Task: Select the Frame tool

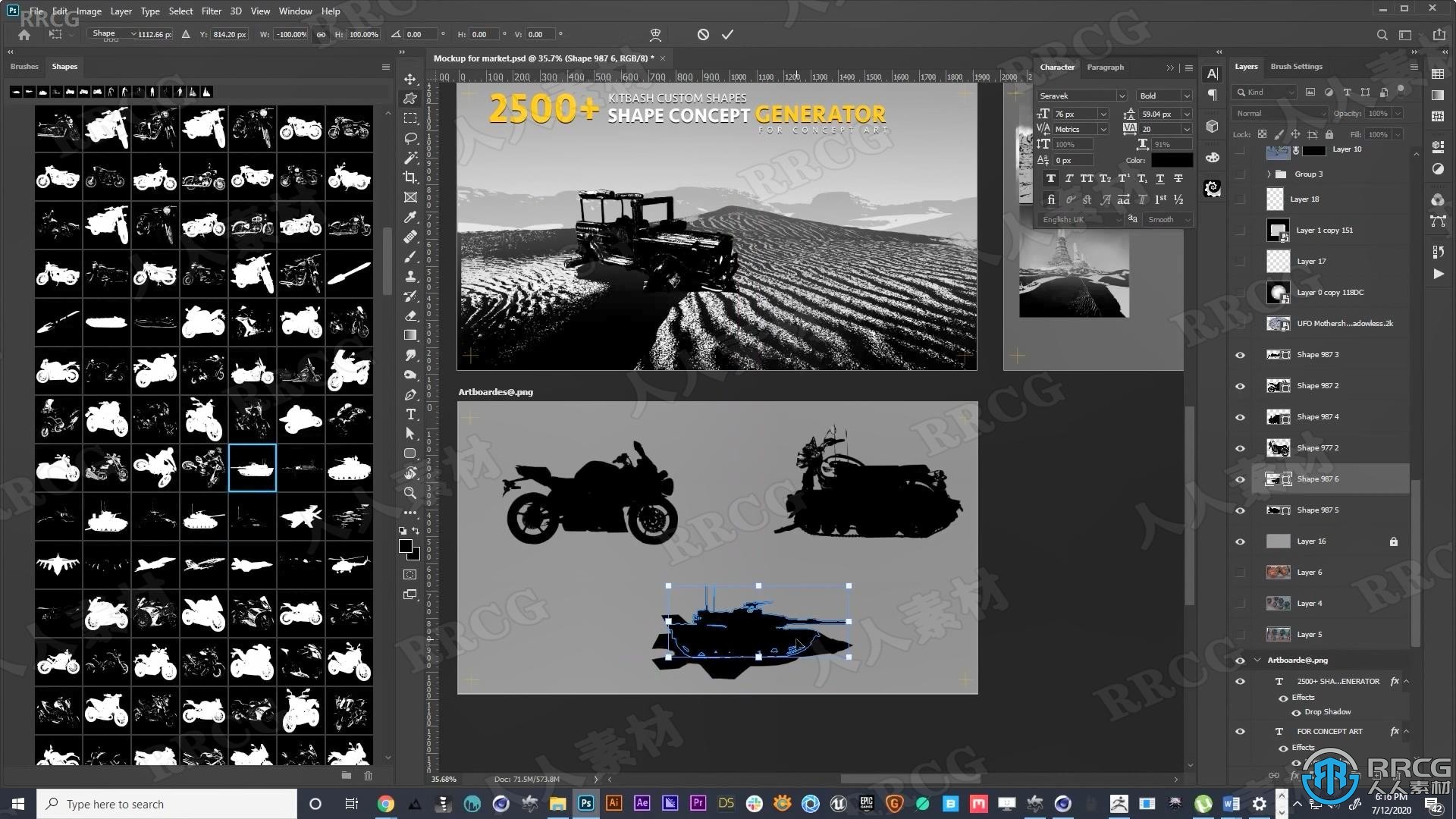Action: pos(410,197)
